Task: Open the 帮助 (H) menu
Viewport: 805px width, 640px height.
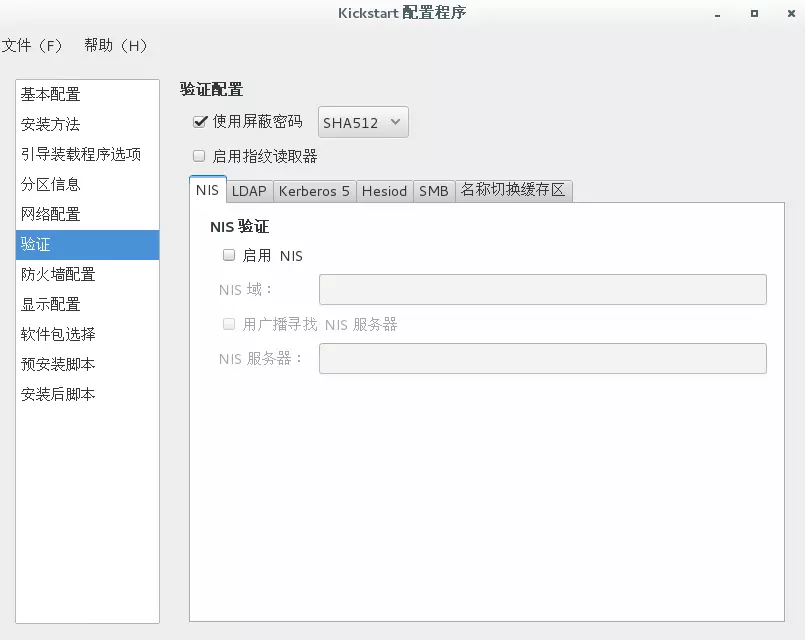Action: 115,46
